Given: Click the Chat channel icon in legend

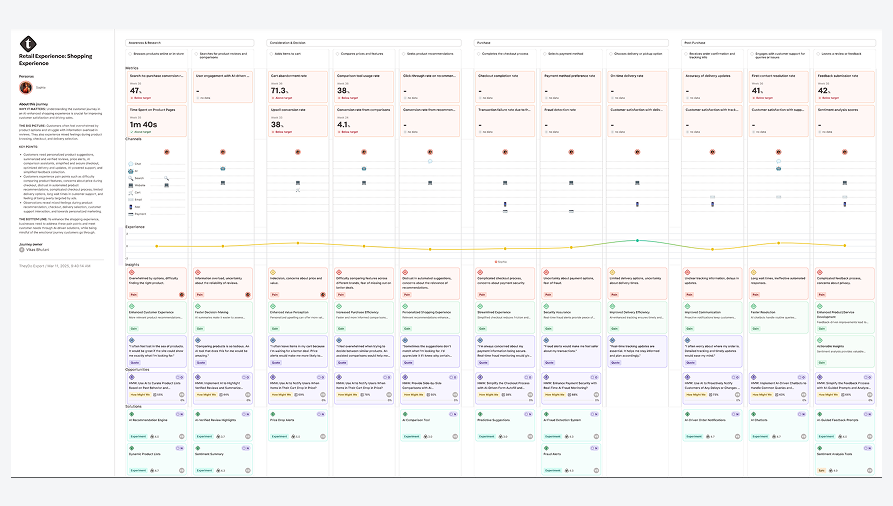Looking at the screenshot, I should point(130,164).
